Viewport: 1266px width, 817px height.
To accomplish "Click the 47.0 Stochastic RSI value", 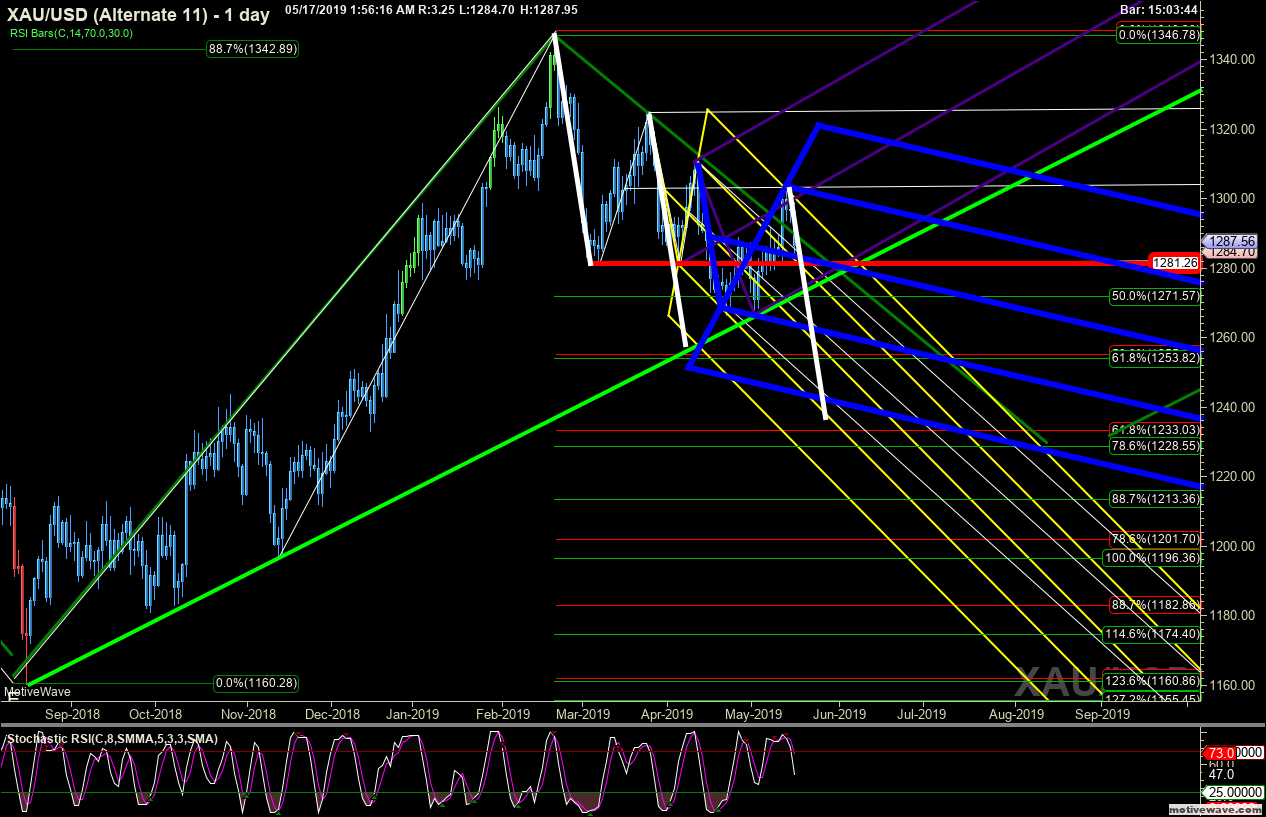I will 1221,774.
